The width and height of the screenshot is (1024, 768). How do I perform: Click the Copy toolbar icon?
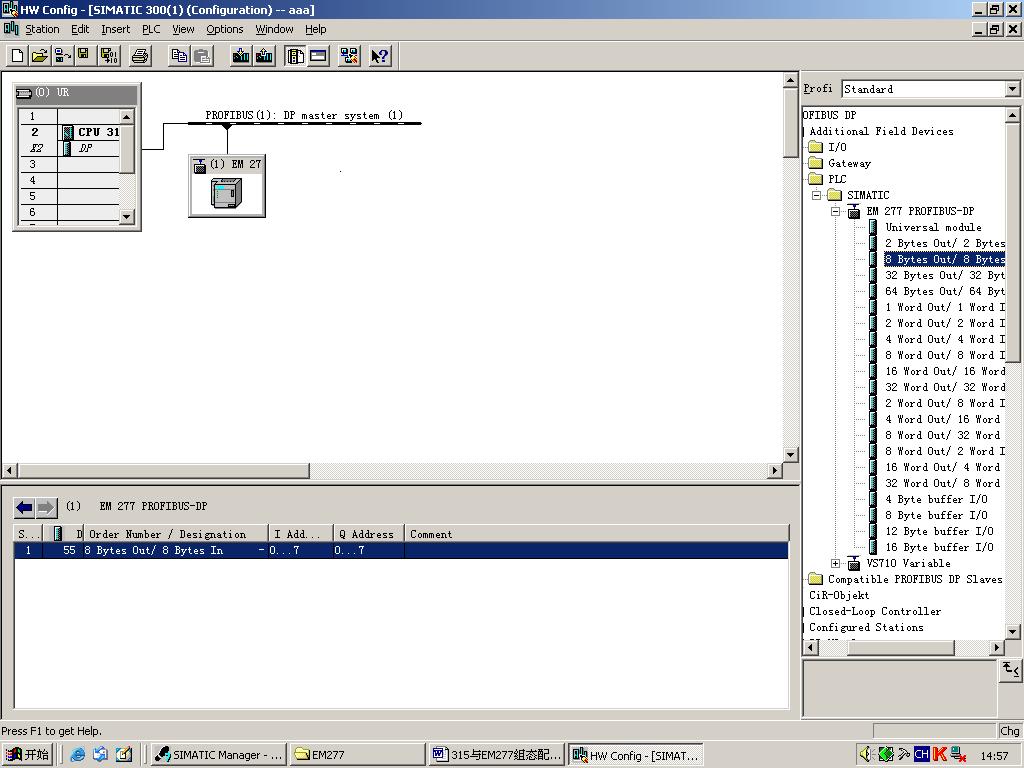point(179,56)
